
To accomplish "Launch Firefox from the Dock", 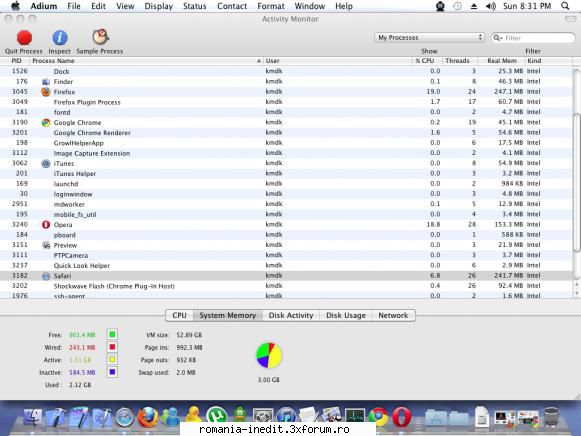I will tap(147, 417).
